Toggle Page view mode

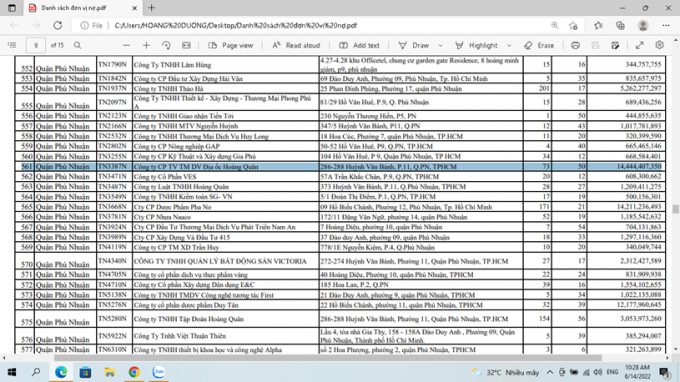pos(231,45)
